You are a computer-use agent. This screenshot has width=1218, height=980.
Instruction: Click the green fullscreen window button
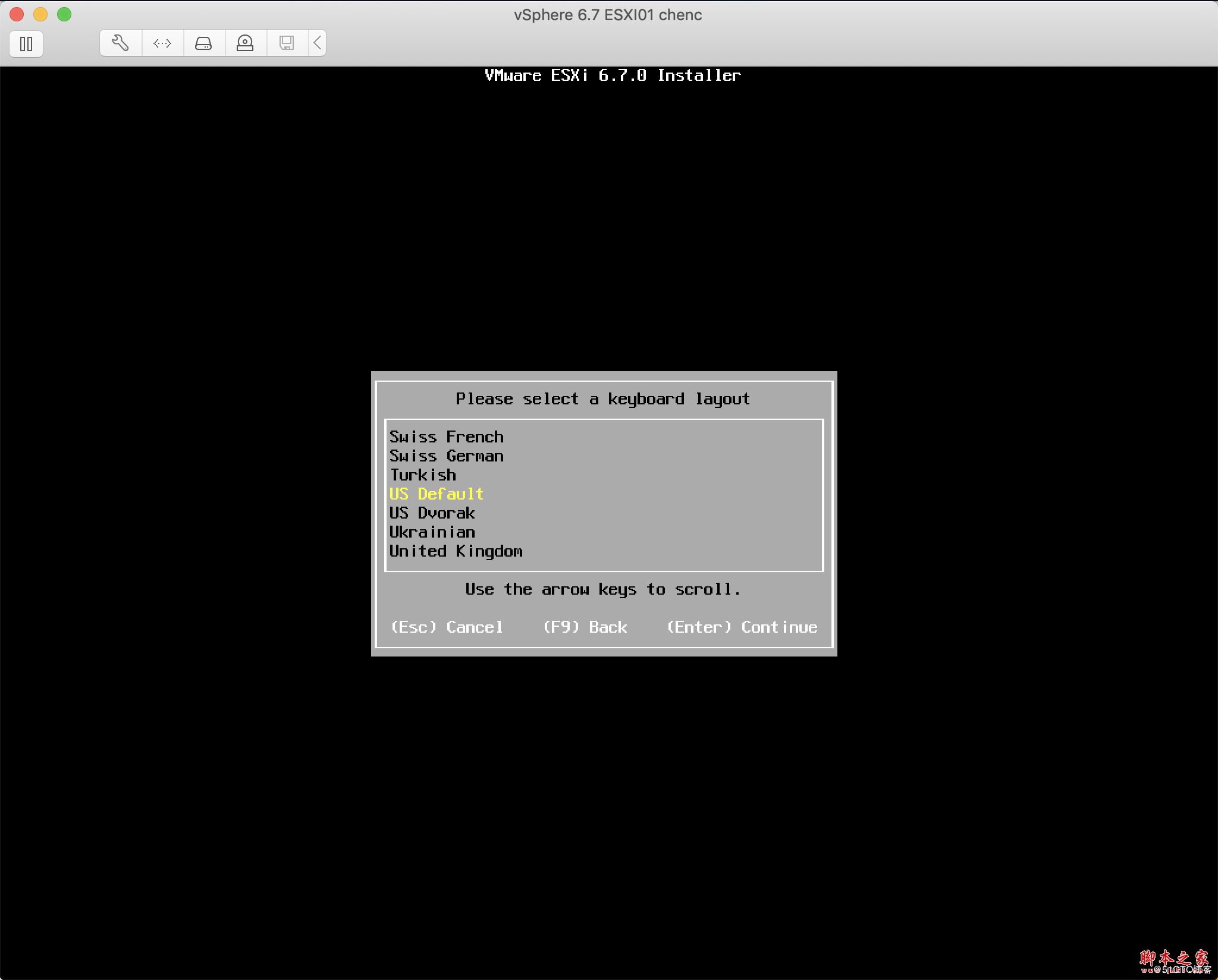click(x=64, y=14)
